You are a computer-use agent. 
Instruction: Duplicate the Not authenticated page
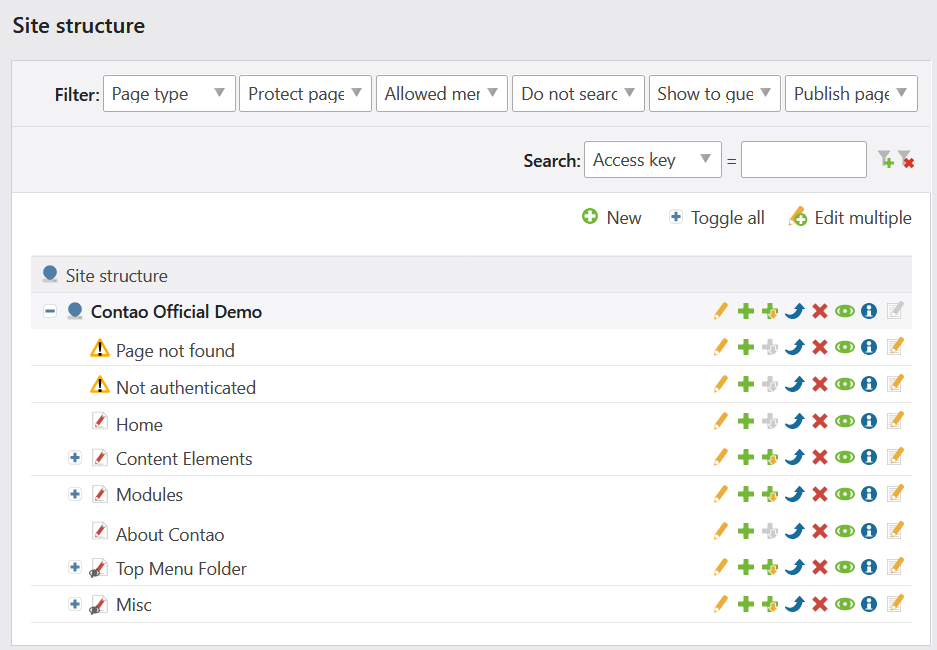tap(745, 384)
